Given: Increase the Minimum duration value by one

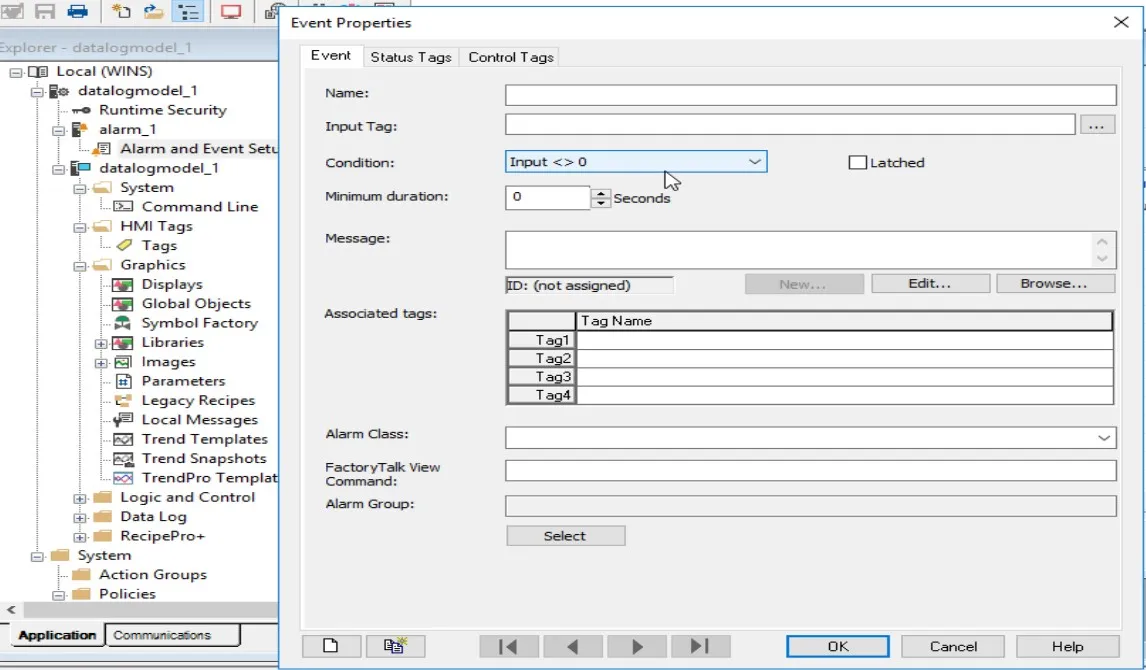Looking at the screenshot, I should tap(601, 193).
